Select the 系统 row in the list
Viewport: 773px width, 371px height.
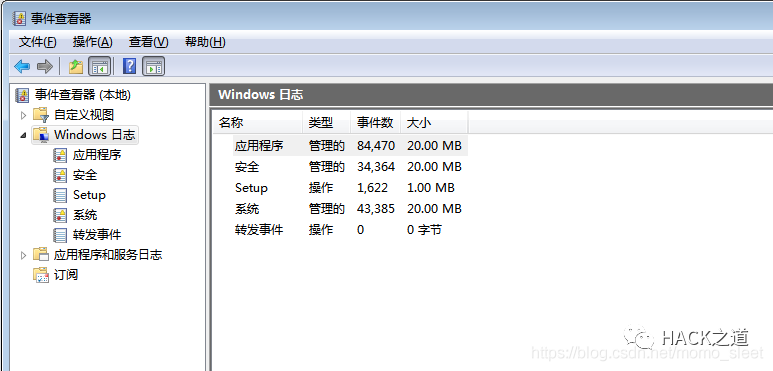click(350, 209)
